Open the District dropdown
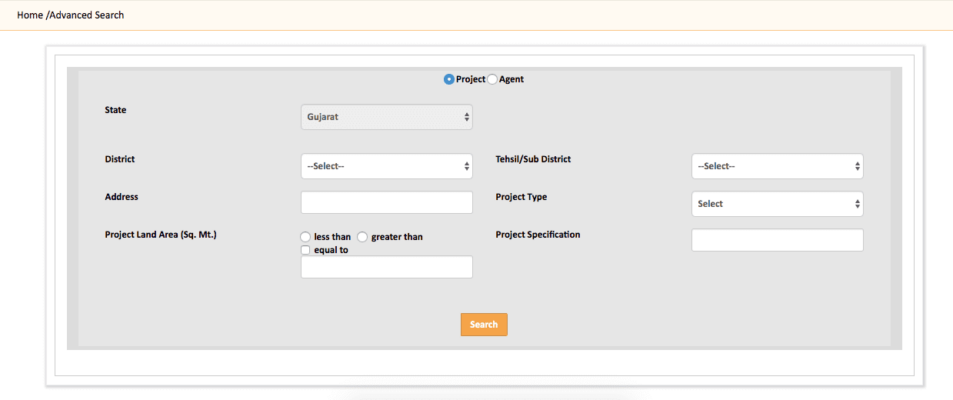The height and width of the screenshot is (400, 953). click(x=387, y=166)
